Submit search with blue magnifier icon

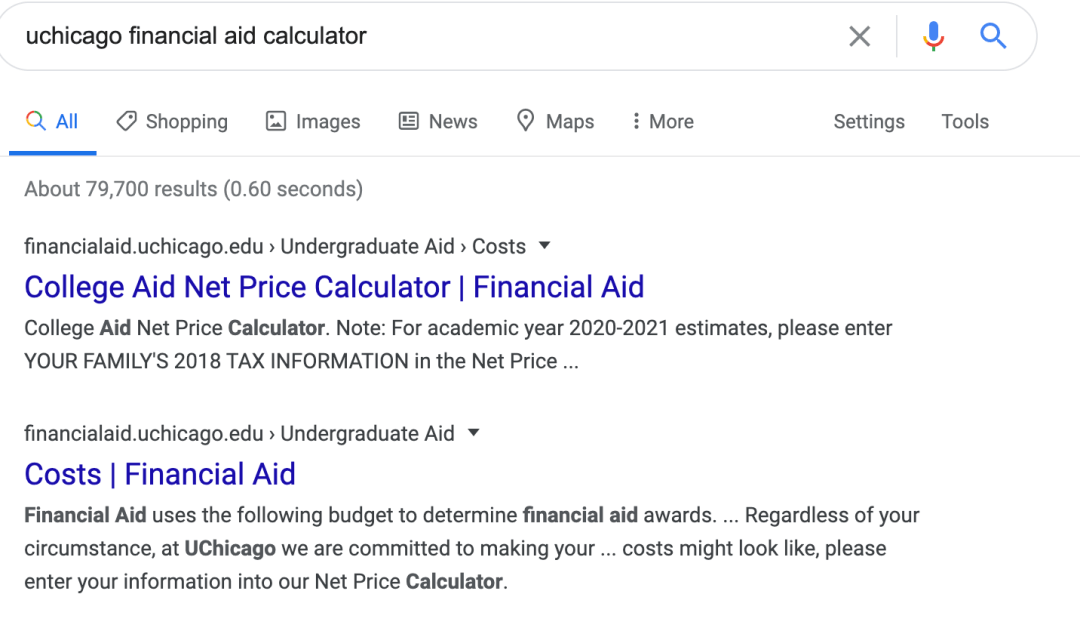993,35
